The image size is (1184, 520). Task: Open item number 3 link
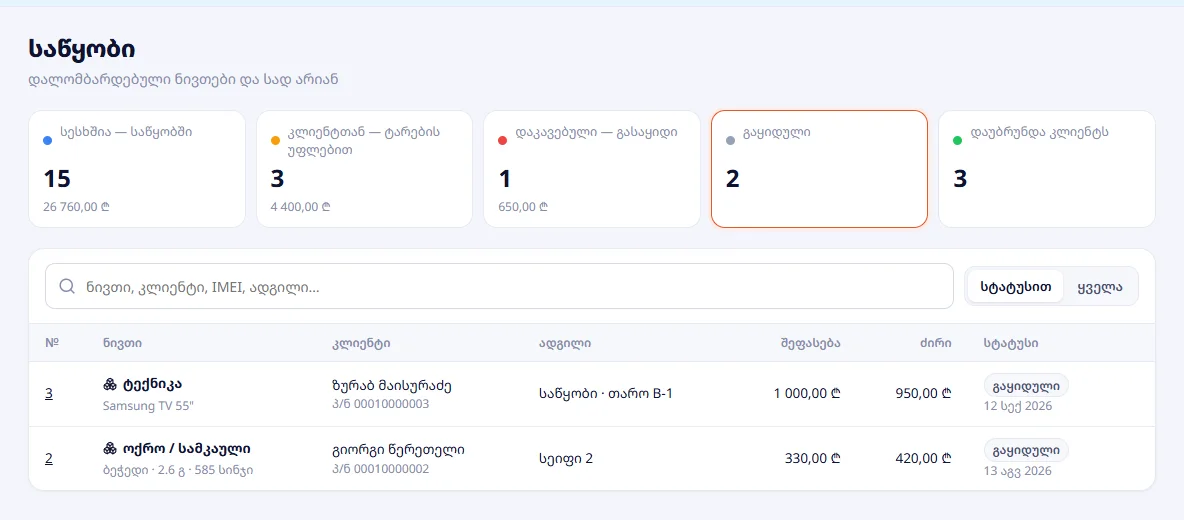point(49,393)
